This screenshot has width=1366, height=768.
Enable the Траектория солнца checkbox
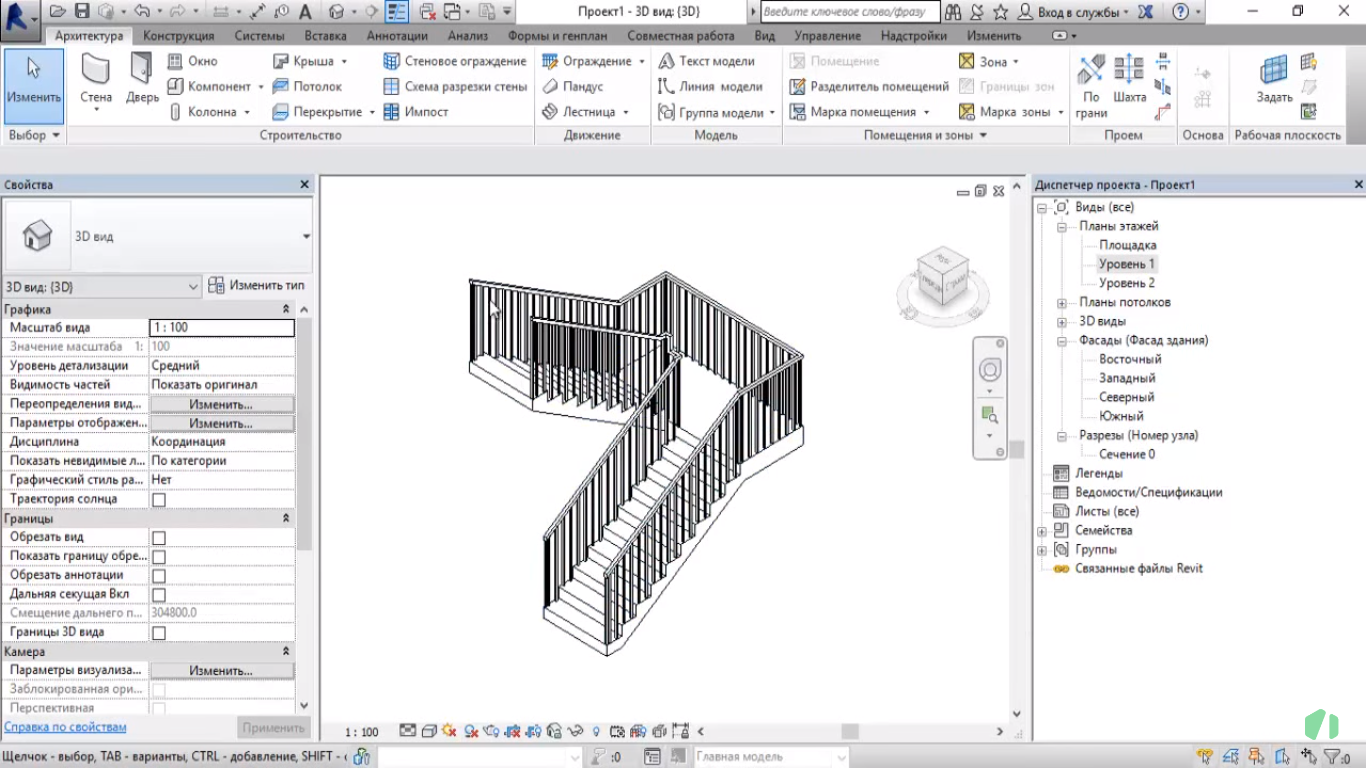coord(158,500)
